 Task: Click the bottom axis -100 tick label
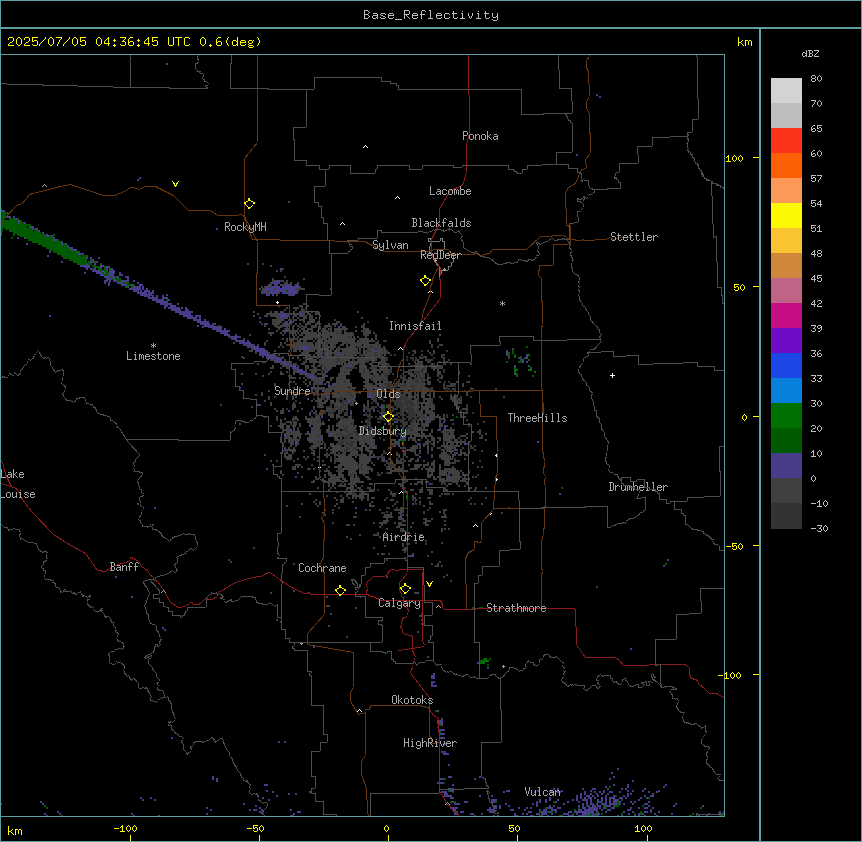[125, 828]
